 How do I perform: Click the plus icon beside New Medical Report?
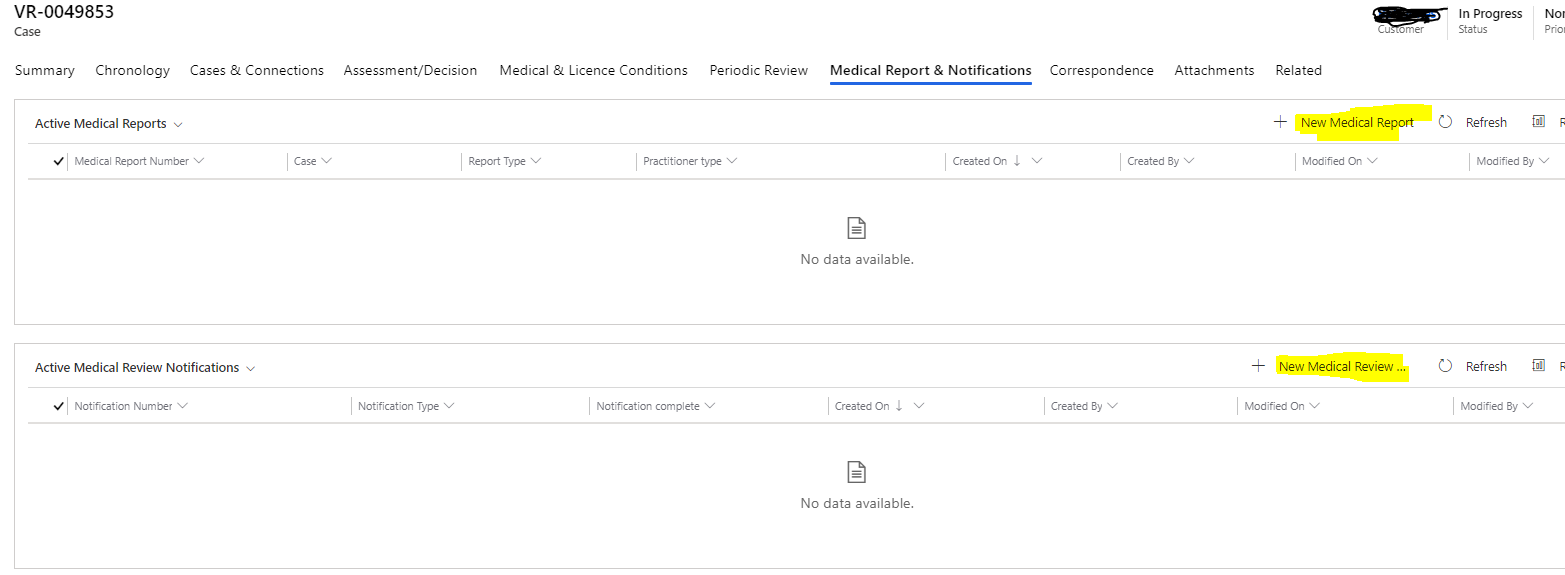click(1280, 122)
